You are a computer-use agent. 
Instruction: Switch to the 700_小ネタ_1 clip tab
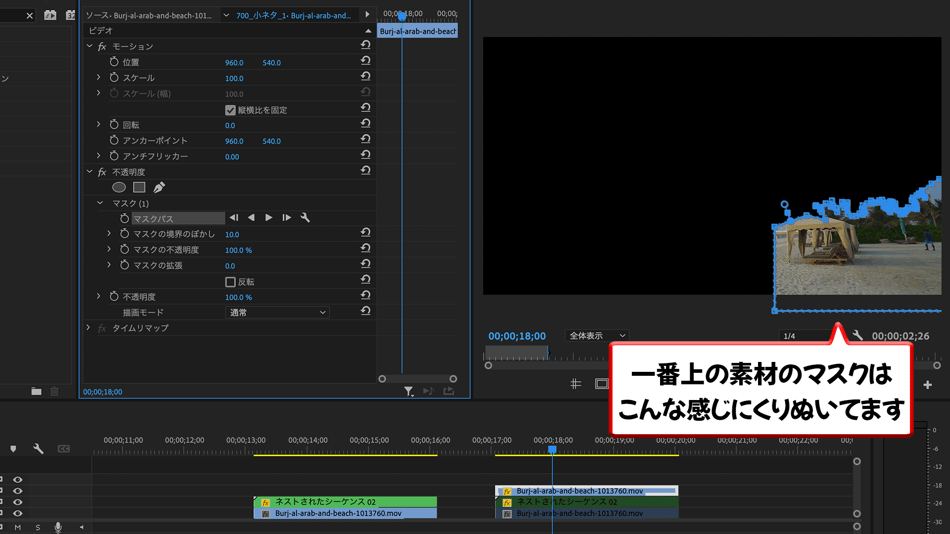[x=292, y=16]
